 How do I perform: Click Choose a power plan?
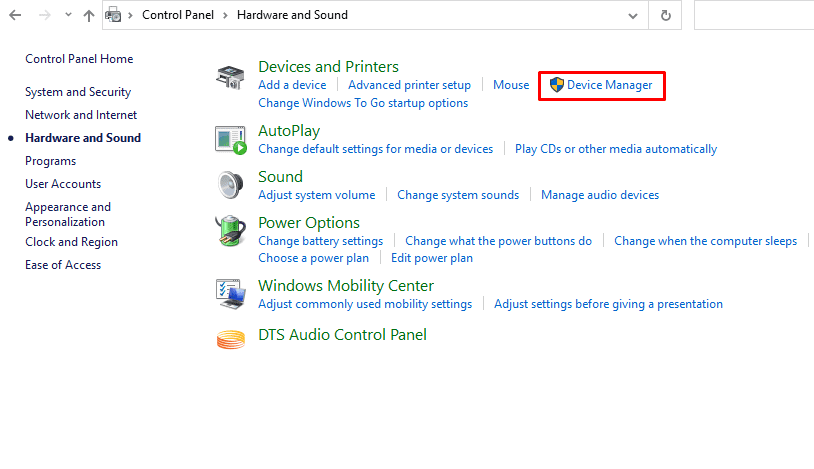pyautogui.click(x=314, y=258)
